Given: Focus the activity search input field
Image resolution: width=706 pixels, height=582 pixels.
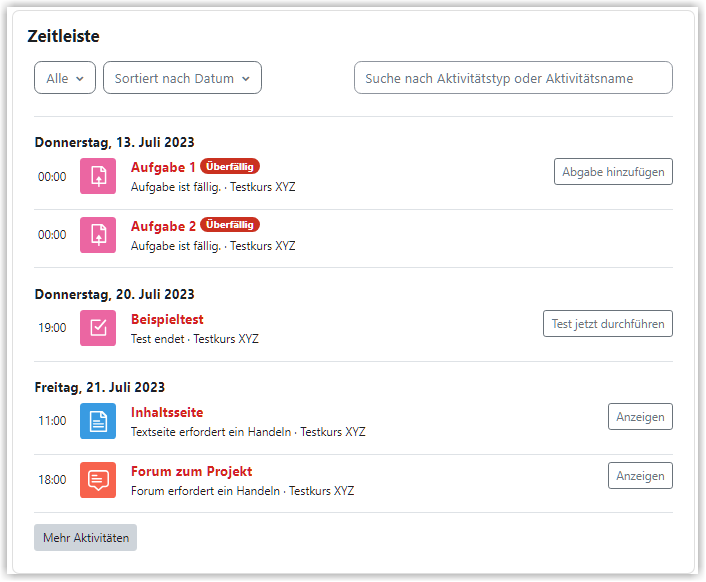Looking at the screenshot, I should [513, 78].
